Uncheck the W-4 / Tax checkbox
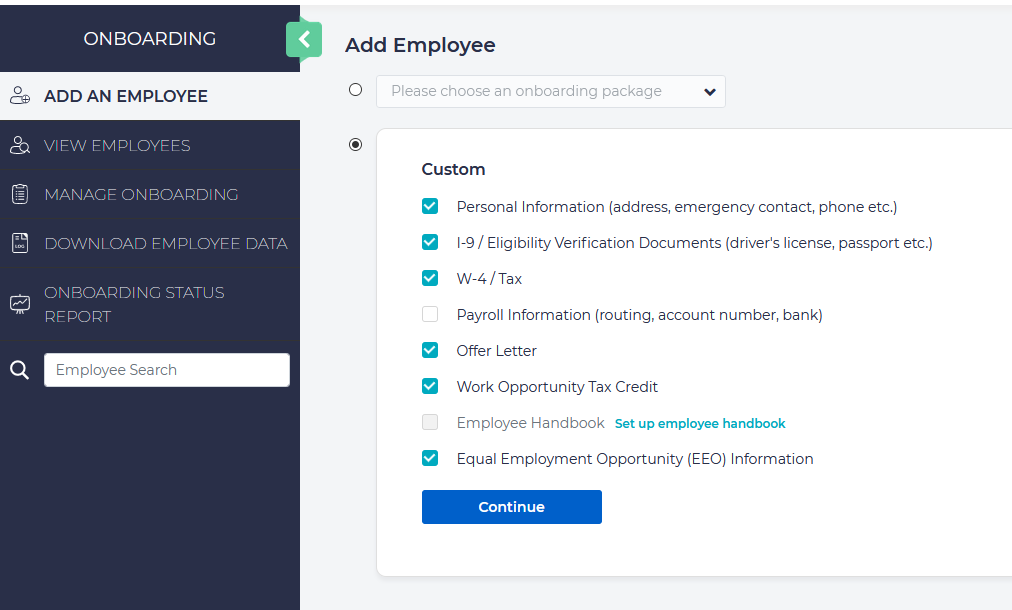This screenshot has width=1012, height=610. (x=430, y=279)
